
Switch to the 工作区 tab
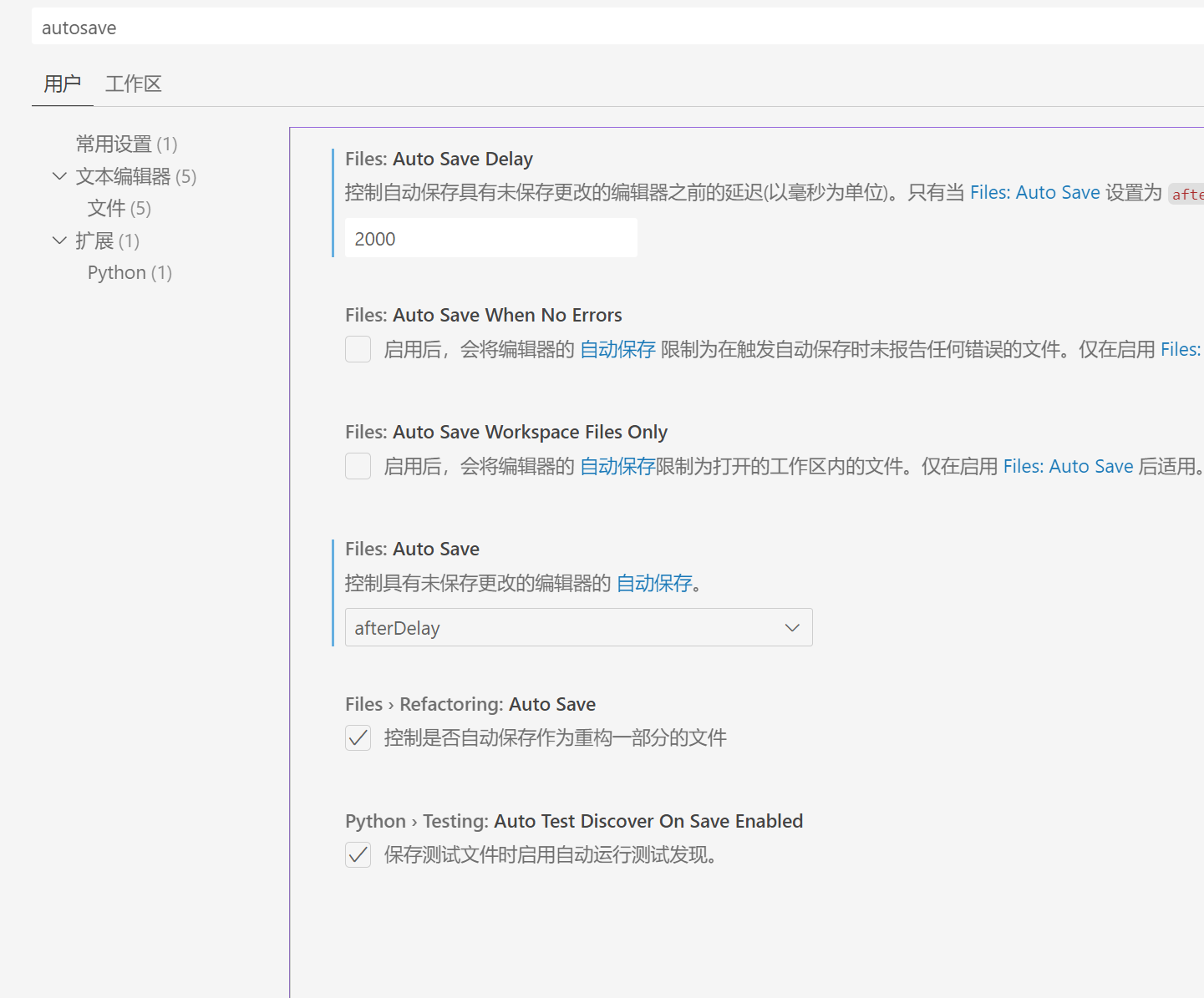tap(134, 84)
